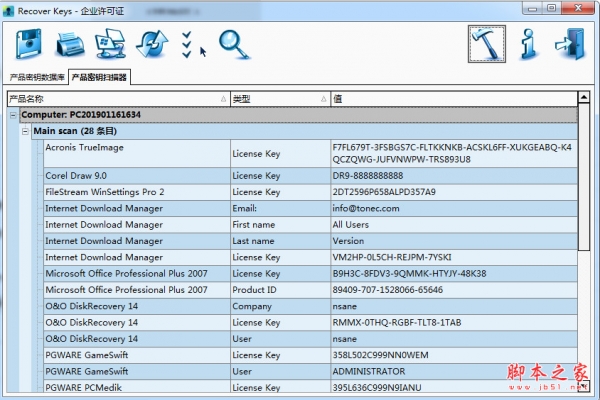Collapse the Computer: PC201901161634 node
600x400 pixels.
click(x=14, y=115)
